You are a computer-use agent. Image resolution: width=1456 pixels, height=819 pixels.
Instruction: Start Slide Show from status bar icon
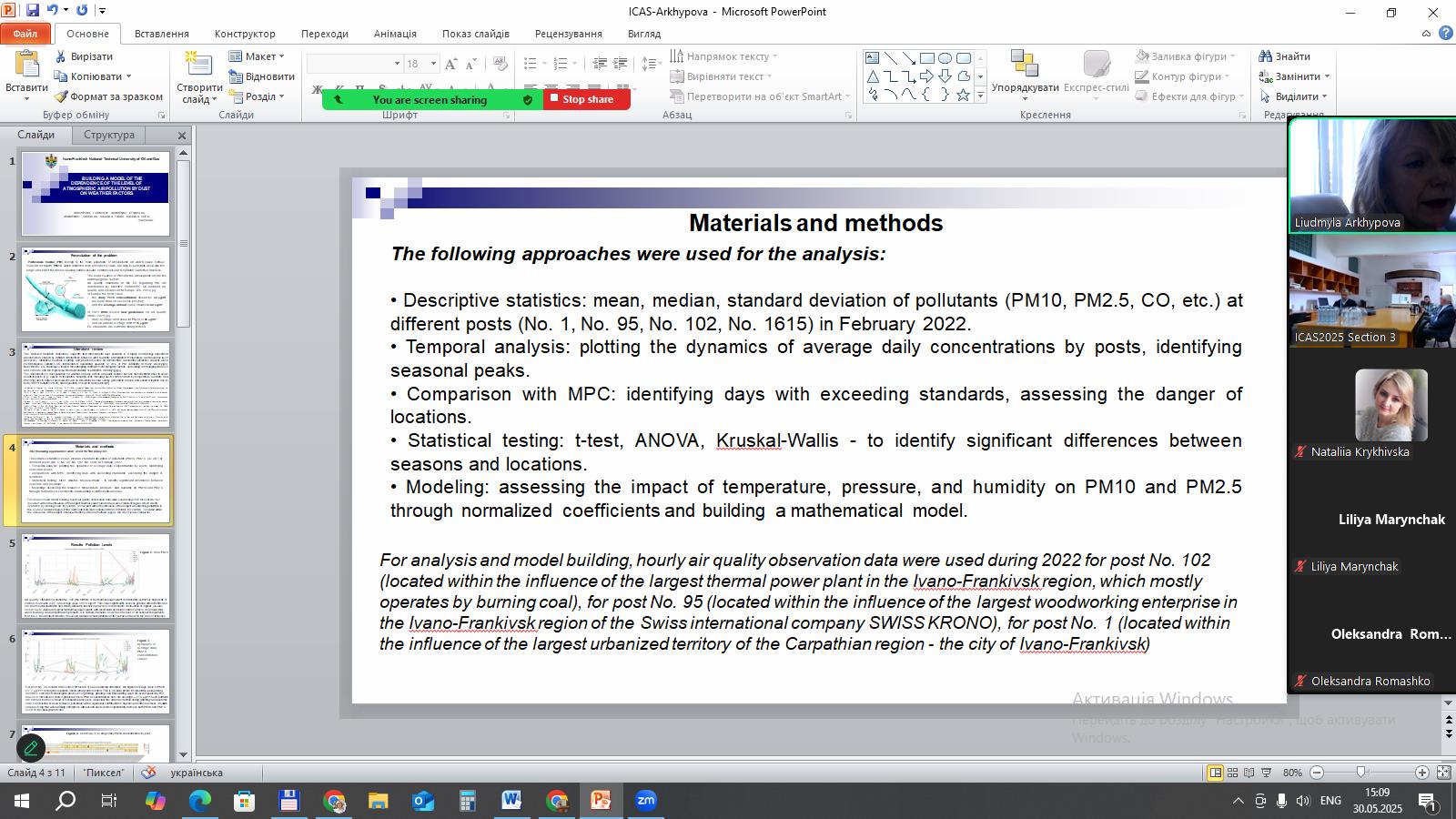point(1266,773)
